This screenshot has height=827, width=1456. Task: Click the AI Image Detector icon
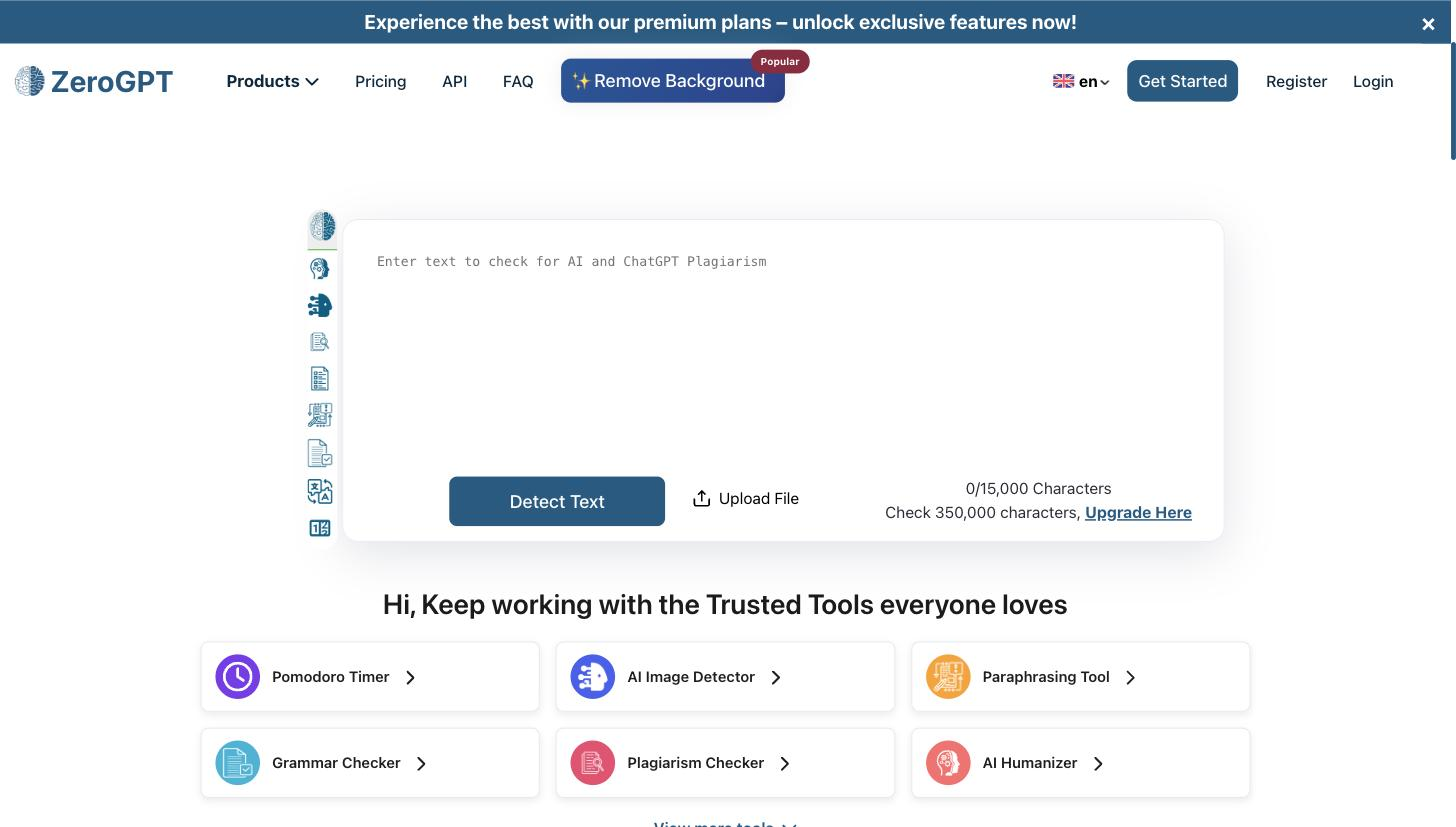[x=593, y=677]
